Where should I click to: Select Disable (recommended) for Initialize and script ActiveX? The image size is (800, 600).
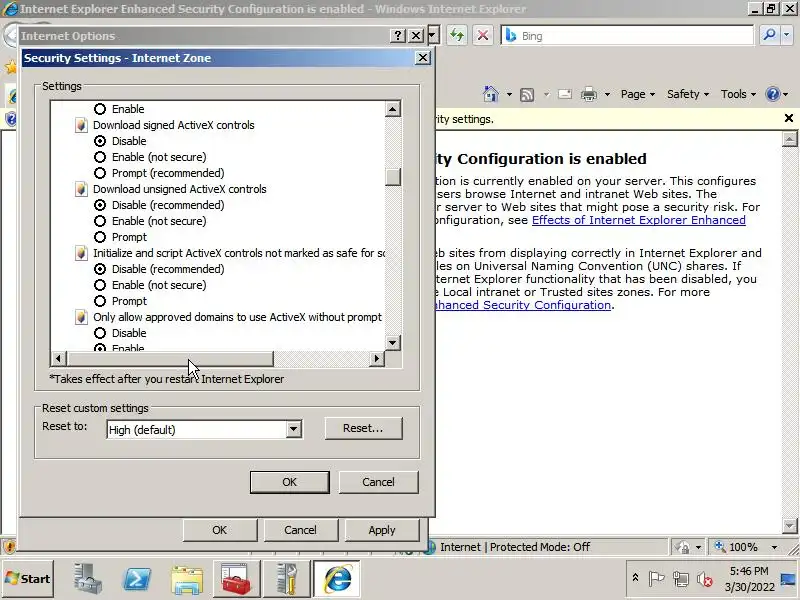coord(100,269)
